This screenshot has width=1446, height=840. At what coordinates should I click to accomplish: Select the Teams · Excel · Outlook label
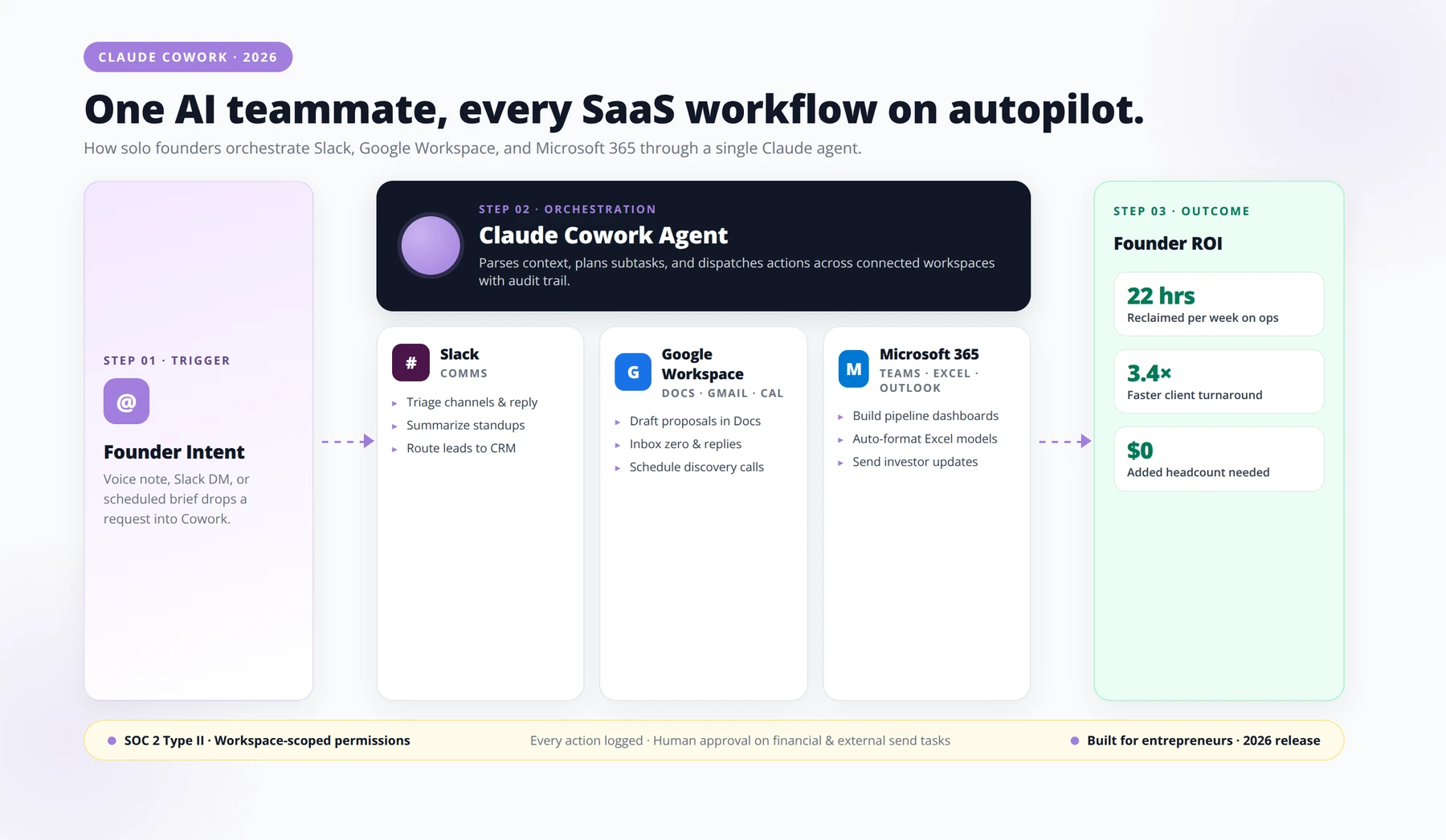[x=929, y=381]
